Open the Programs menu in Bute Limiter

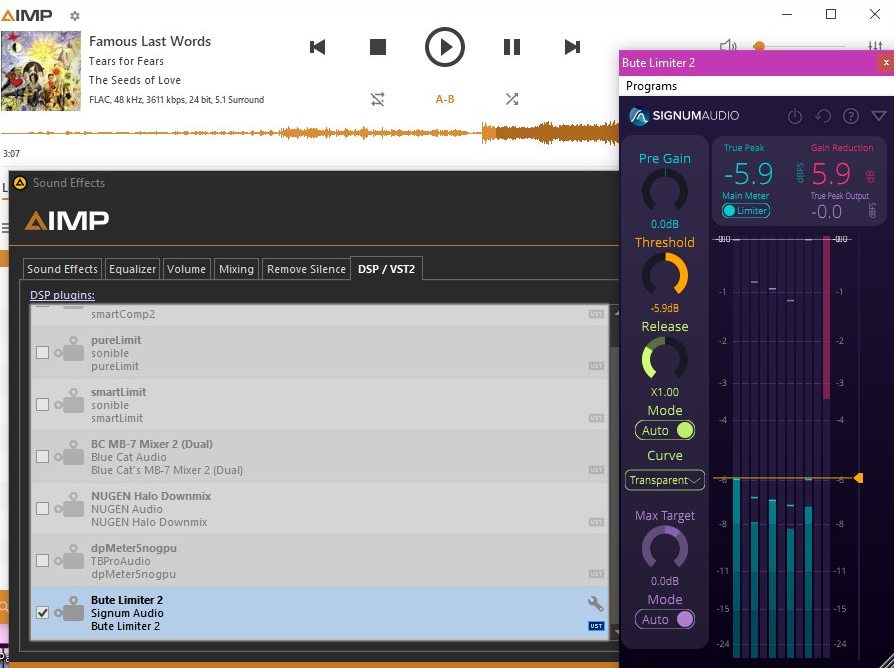point(651,86)
